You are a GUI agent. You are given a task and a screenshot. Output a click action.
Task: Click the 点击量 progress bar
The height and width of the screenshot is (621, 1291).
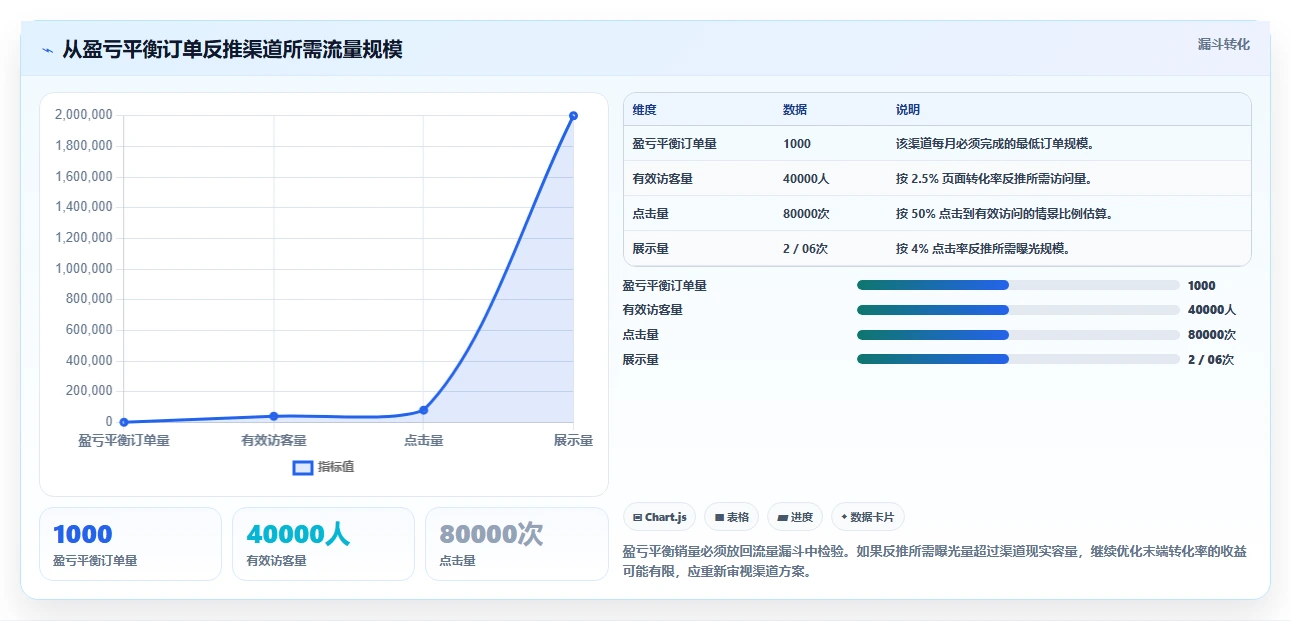[1018, 335]
